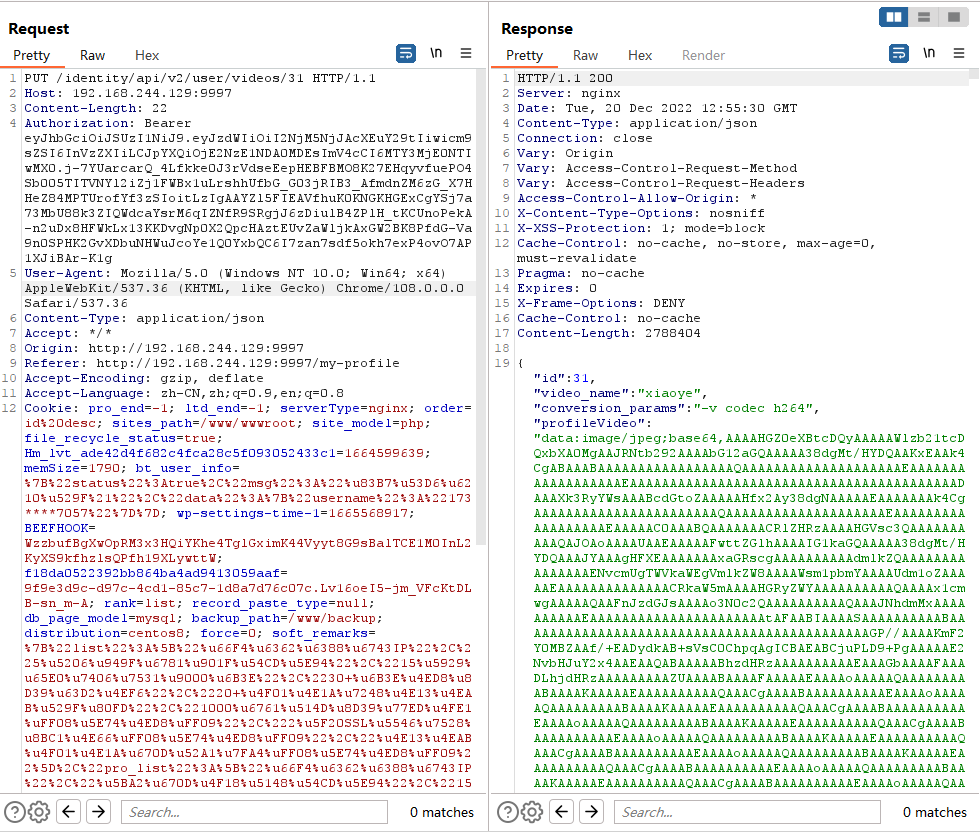Toggle word wrap icon in Request panel
Image resolution: width=980 pixels, height=832 pixels.
point(406,54)
